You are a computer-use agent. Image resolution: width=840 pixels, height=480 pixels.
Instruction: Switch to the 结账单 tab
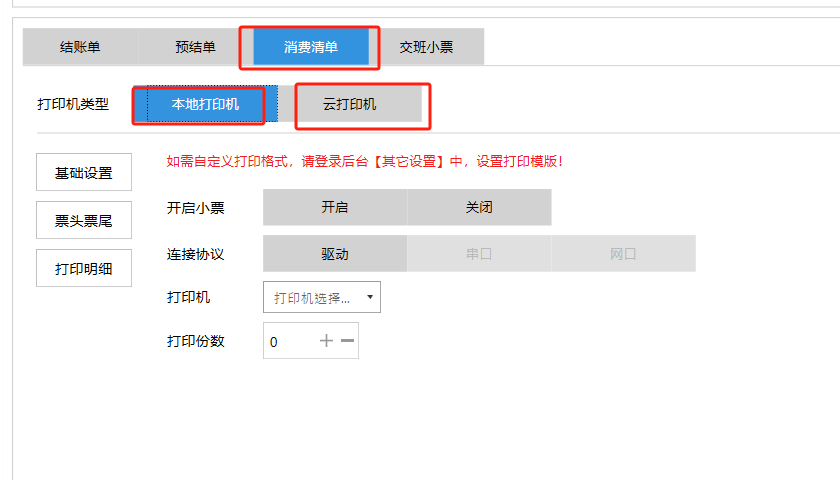80,47
